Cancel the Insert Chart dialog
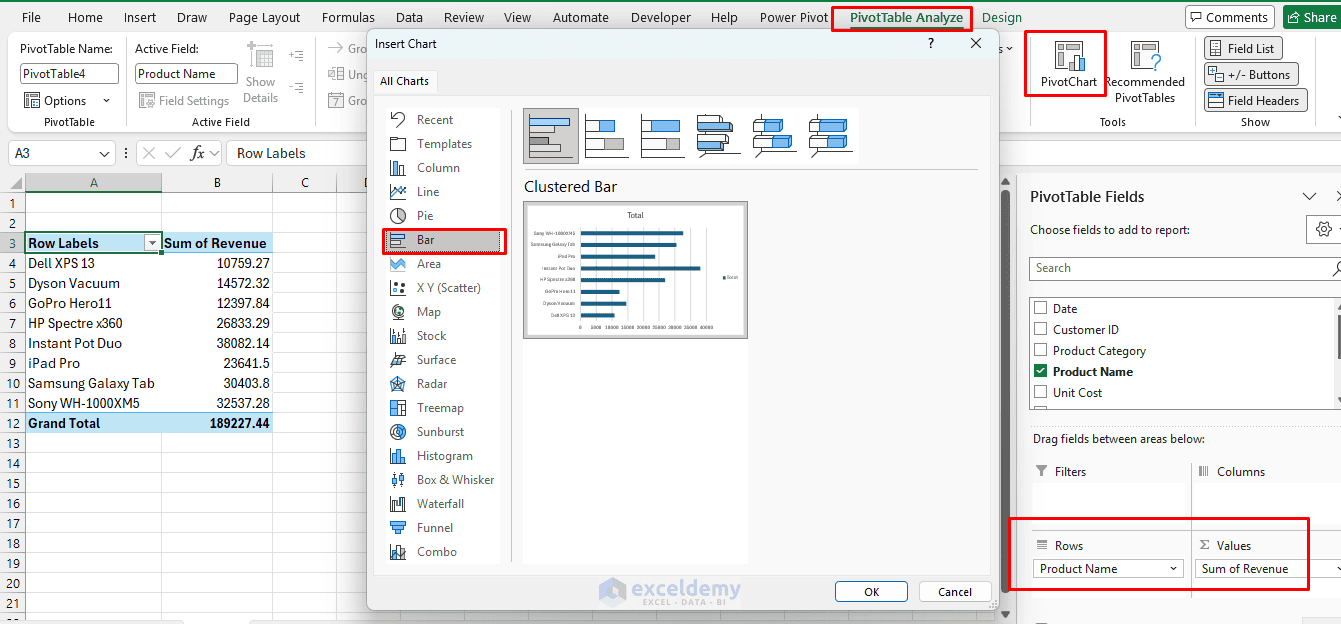 [955, 592]
